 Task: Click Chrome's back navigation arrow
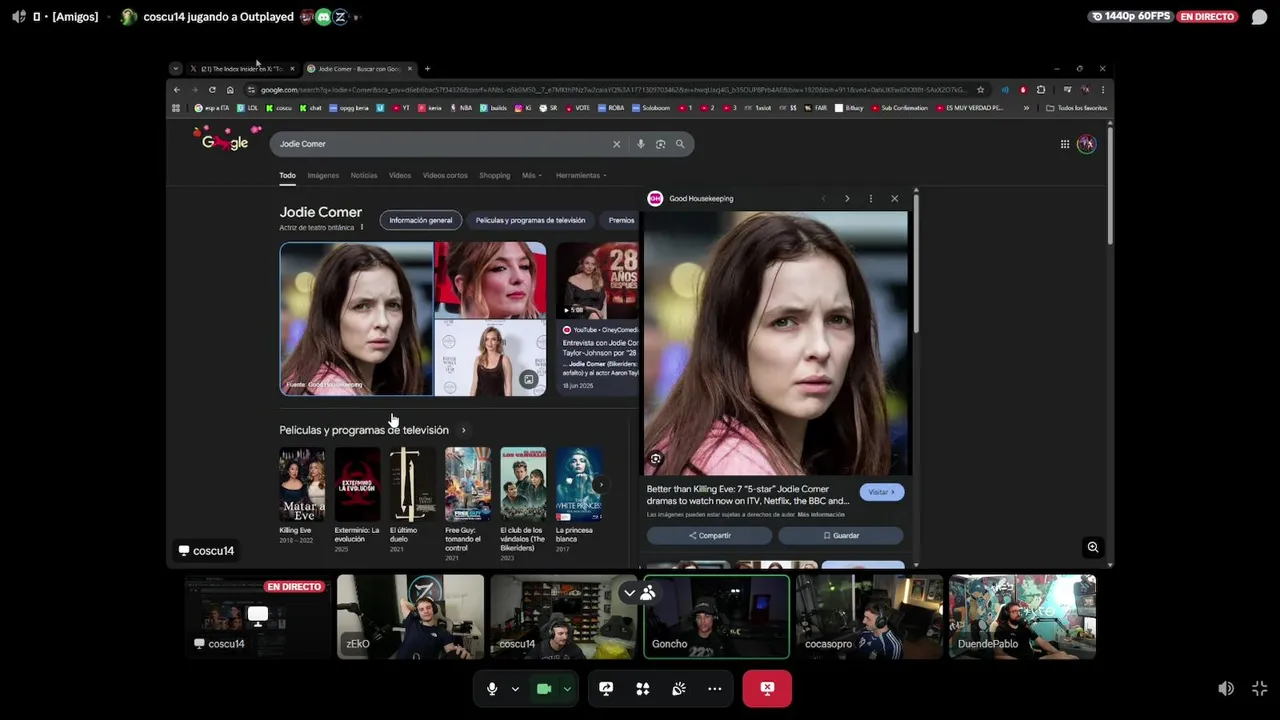click(177, 90)
